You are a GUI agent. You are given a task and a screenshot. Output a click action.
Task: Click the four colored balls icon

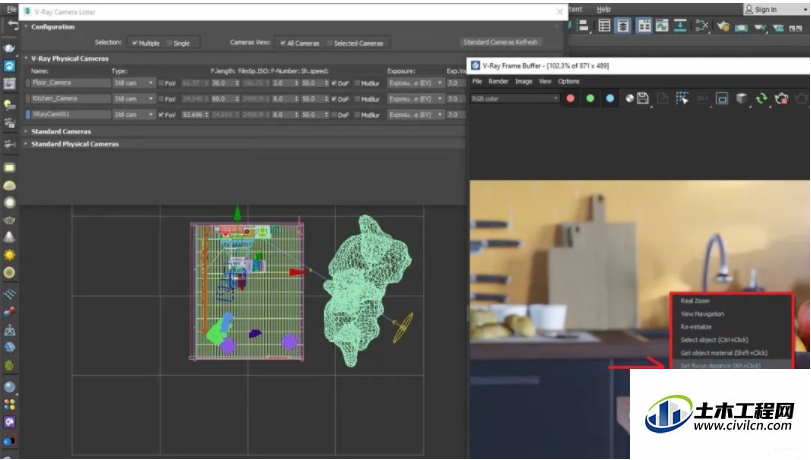click(x=9, y=404)
